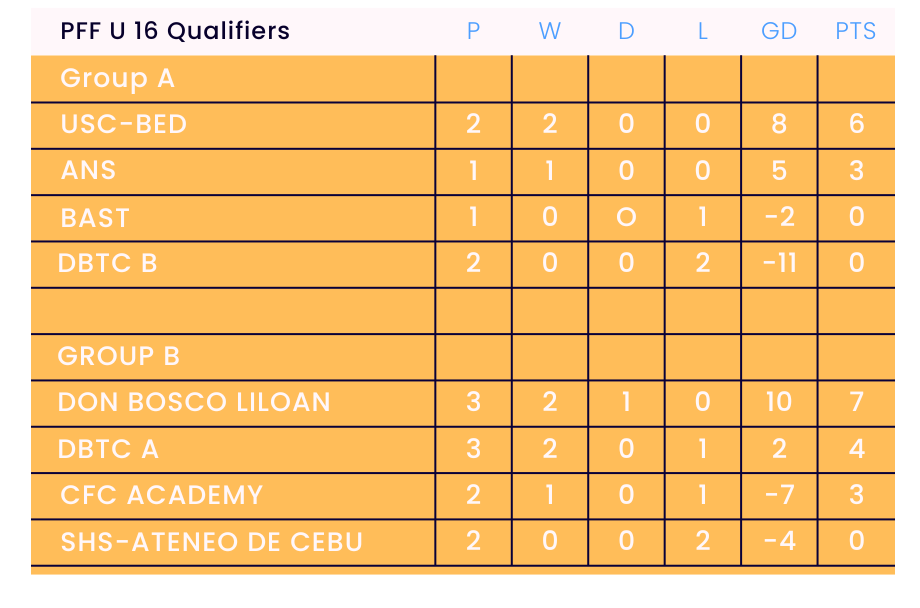The width and height of the screenshot is (920, 608).
Task: Click Don Bosco Liloan's 7 points cell
Action: click(856, 402)
